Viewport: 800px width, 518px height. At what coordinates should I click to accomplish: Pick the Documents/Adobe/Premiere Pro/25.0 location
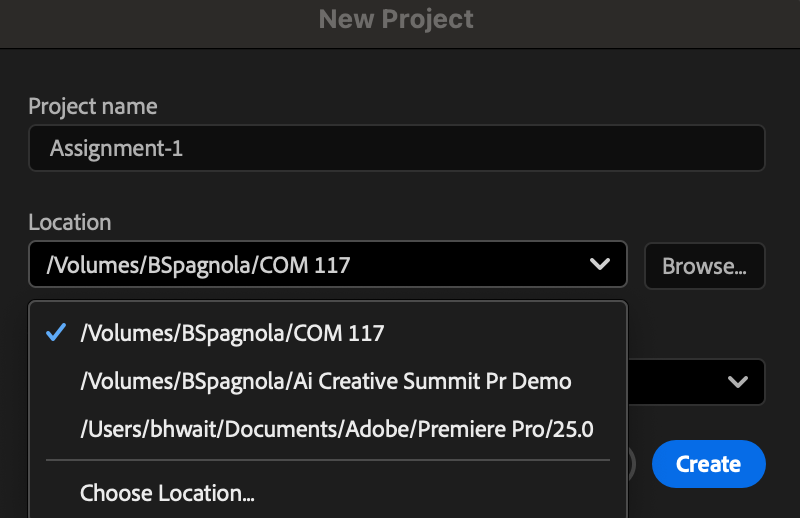[x=337, y=429]
